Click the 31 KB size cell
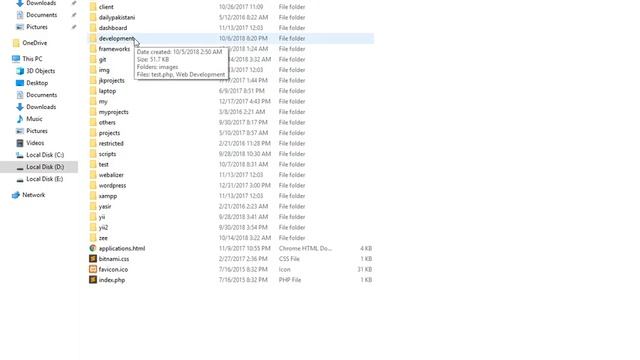Viewport: 640px width, 360px height. pyautogui.click(x=364, y=269)
